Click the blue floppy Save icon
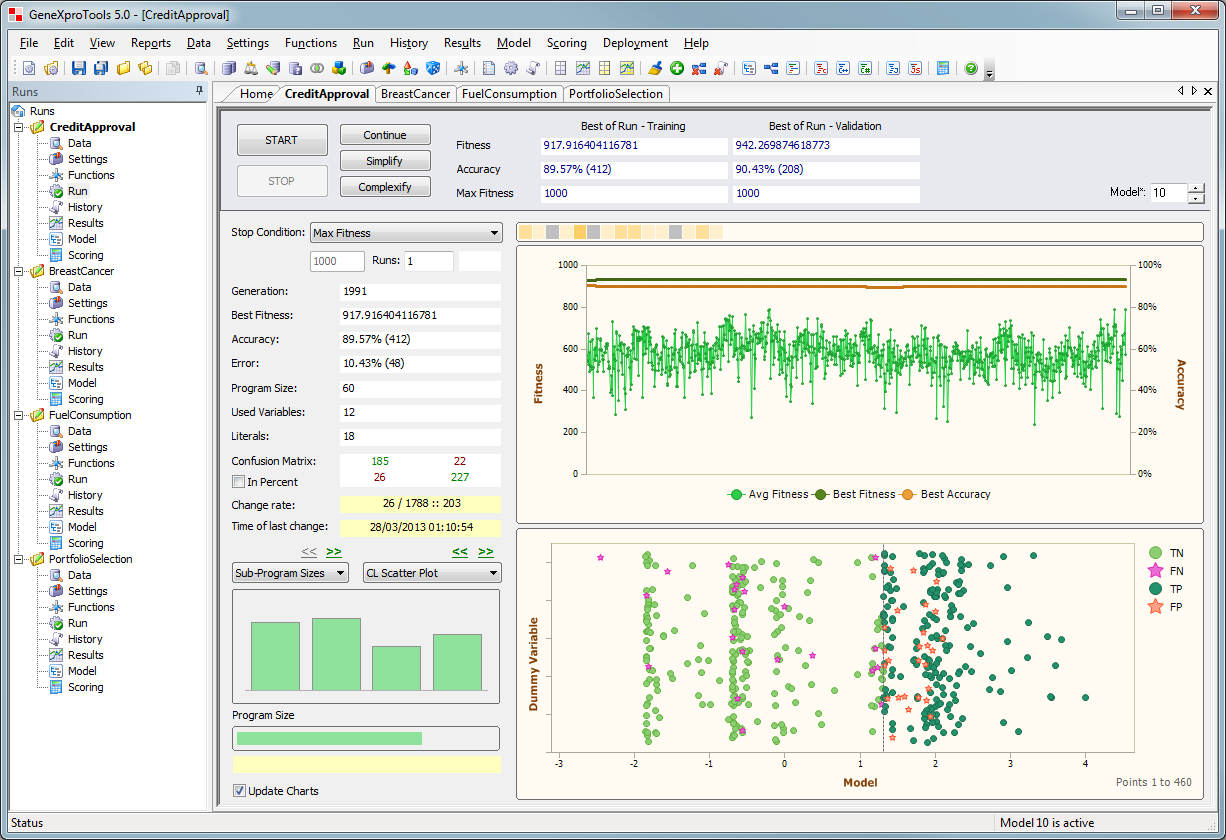Viewport: 1226px width, 840px height. coord(78,68)
